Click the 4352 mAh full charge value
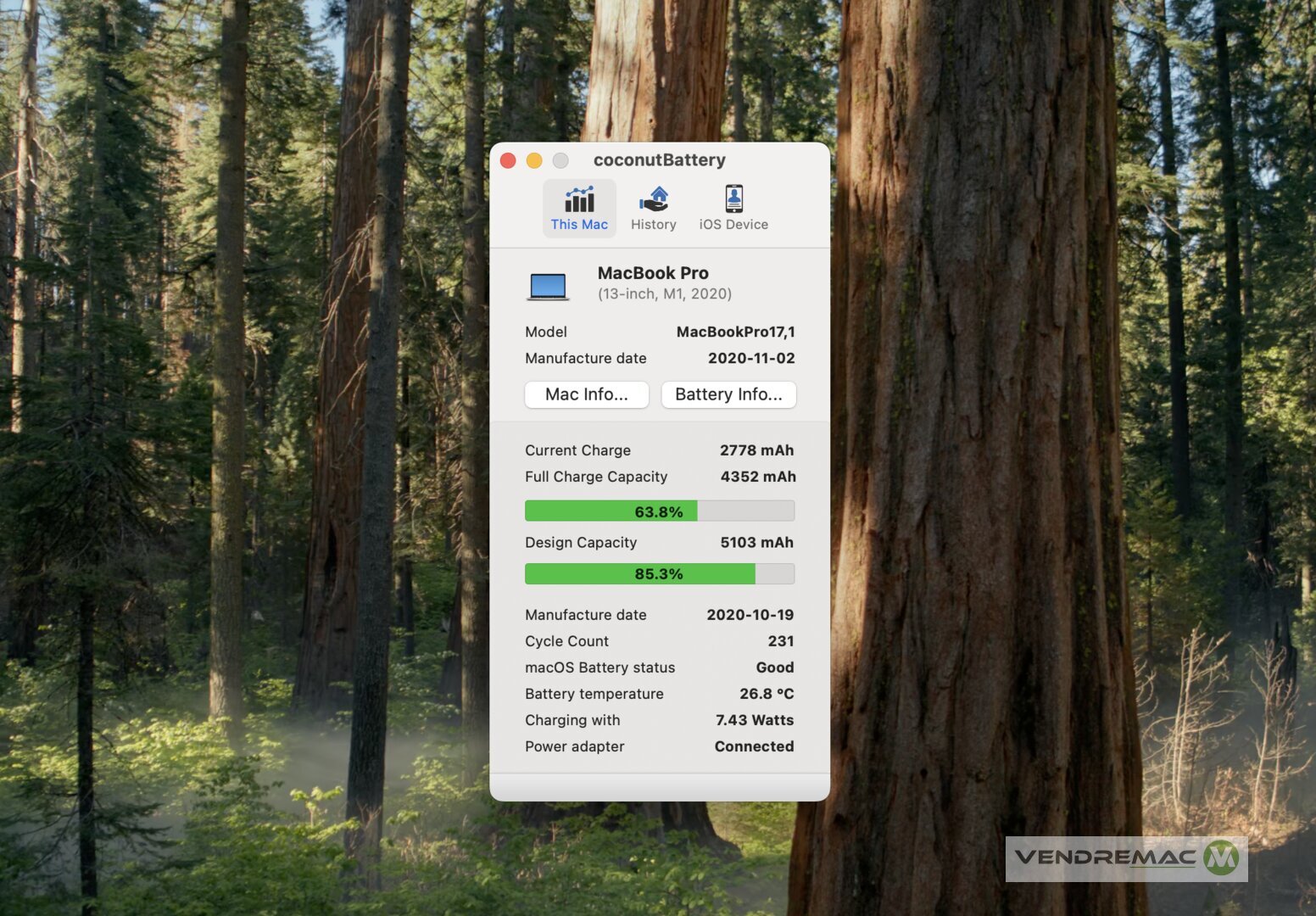 [757, 477]
